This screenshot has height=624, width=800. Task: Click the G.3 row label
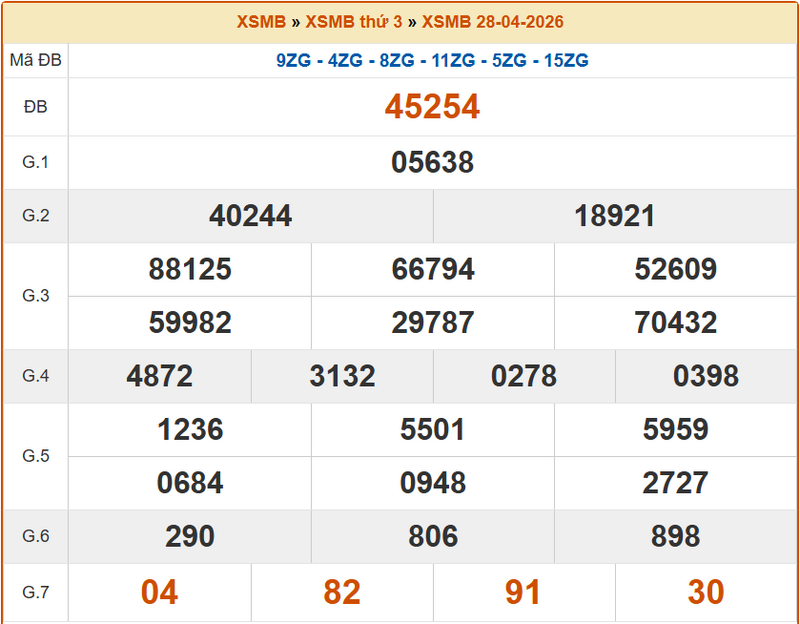tap(36, 296)
